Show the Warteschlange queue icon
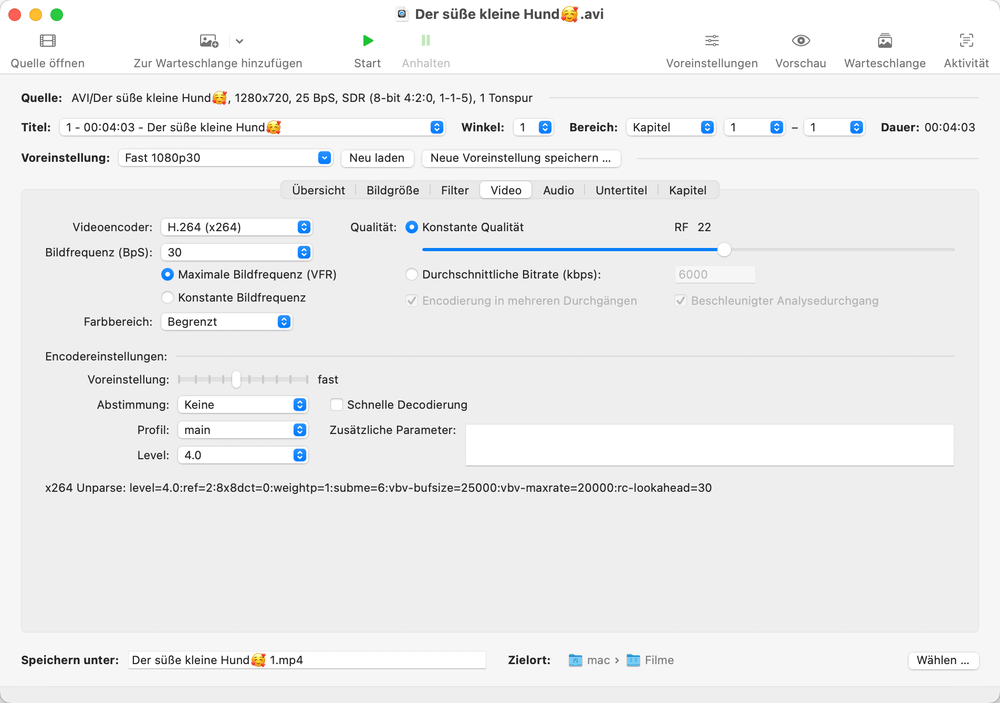Image resolution: width=1000 pixels, height=703 pixels. pos(884,41)
